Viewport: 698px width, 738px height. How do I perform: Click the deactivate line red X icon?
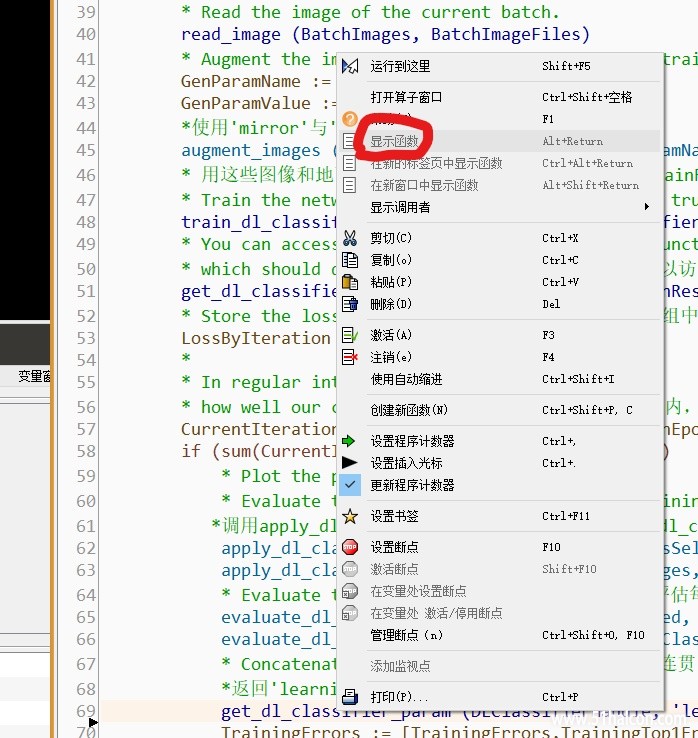point(350,357)
